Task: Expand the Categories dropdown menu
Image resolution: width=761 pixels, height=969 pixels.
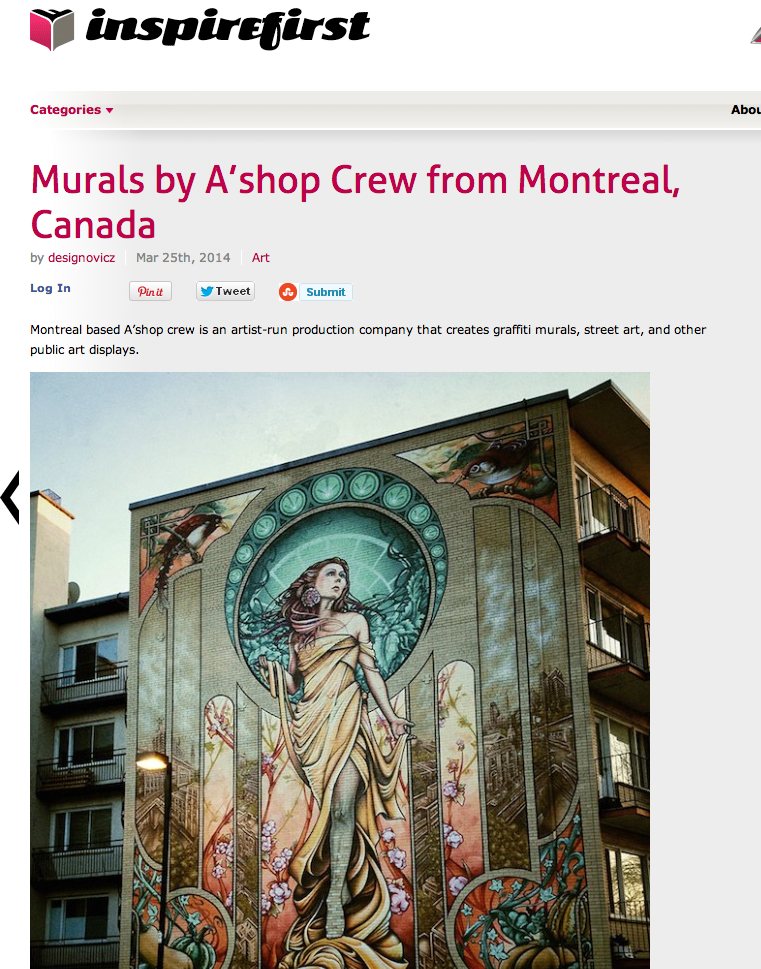Action: (x=72, y=110)
